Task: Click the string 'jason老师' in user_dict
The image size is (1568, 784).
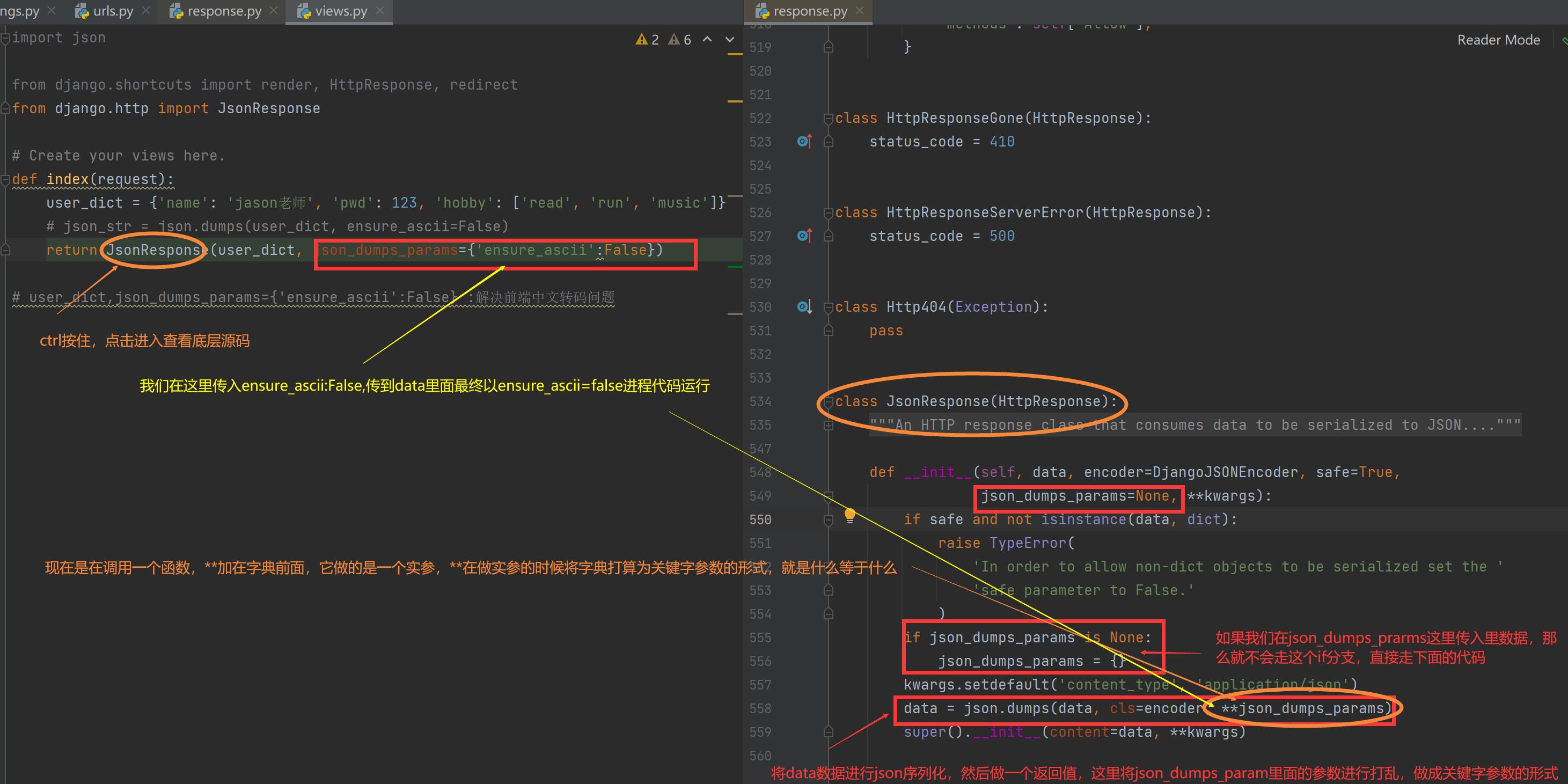Action: pos(270,203)
